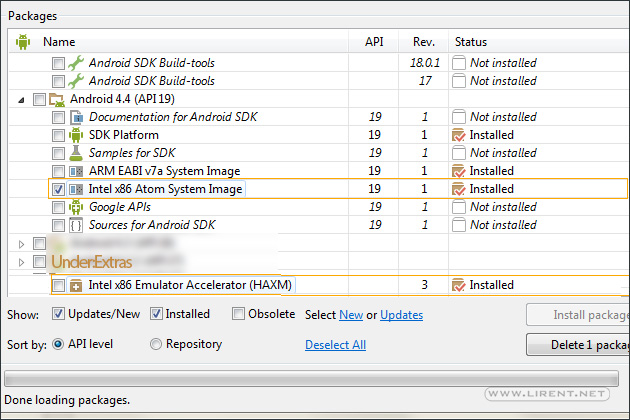The image size is (630, 420).
Task: Check ARM EABI v7a System Image checkbox
Action: 58,172
